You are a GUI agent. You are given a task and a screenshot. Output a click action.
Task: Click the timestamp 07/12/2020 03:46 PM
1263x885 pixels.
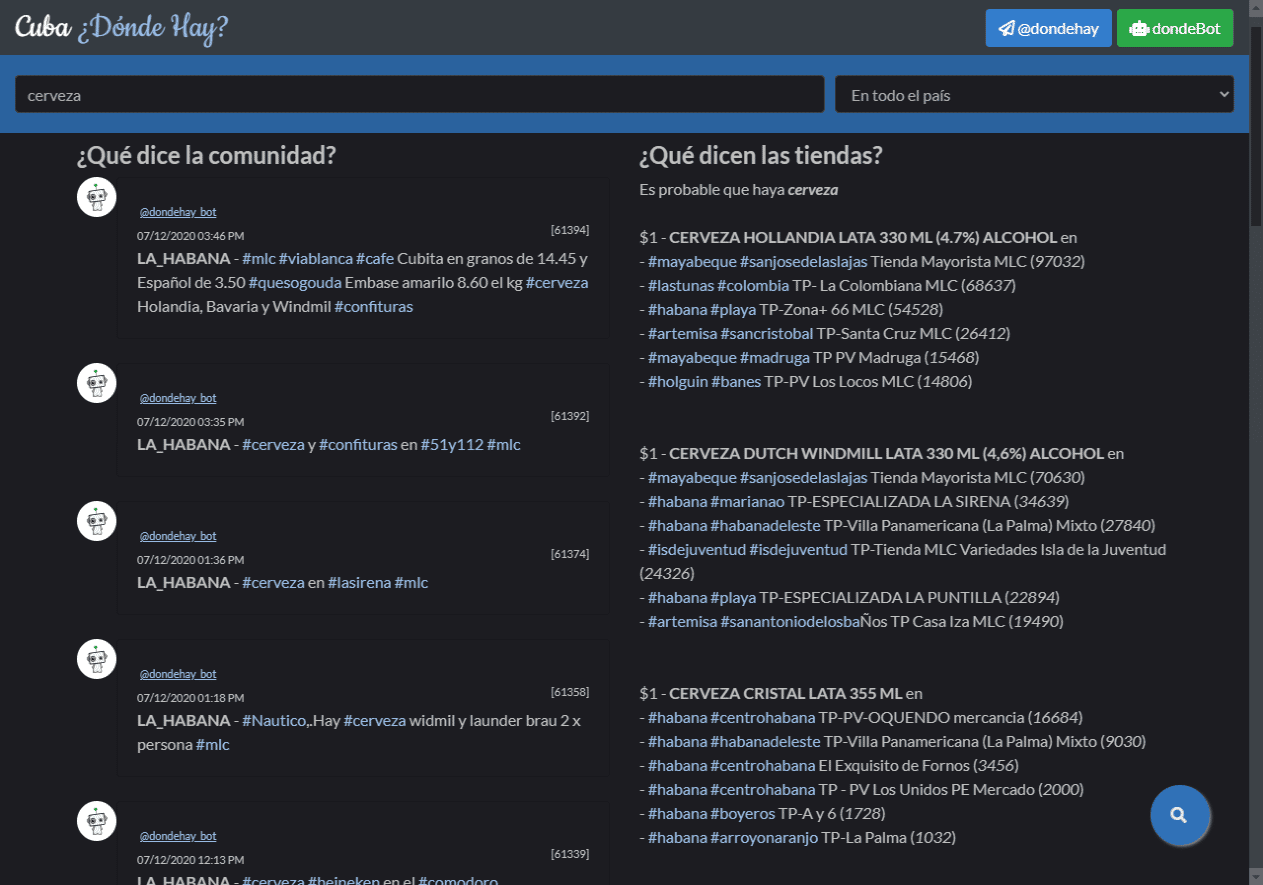[190, 236]
